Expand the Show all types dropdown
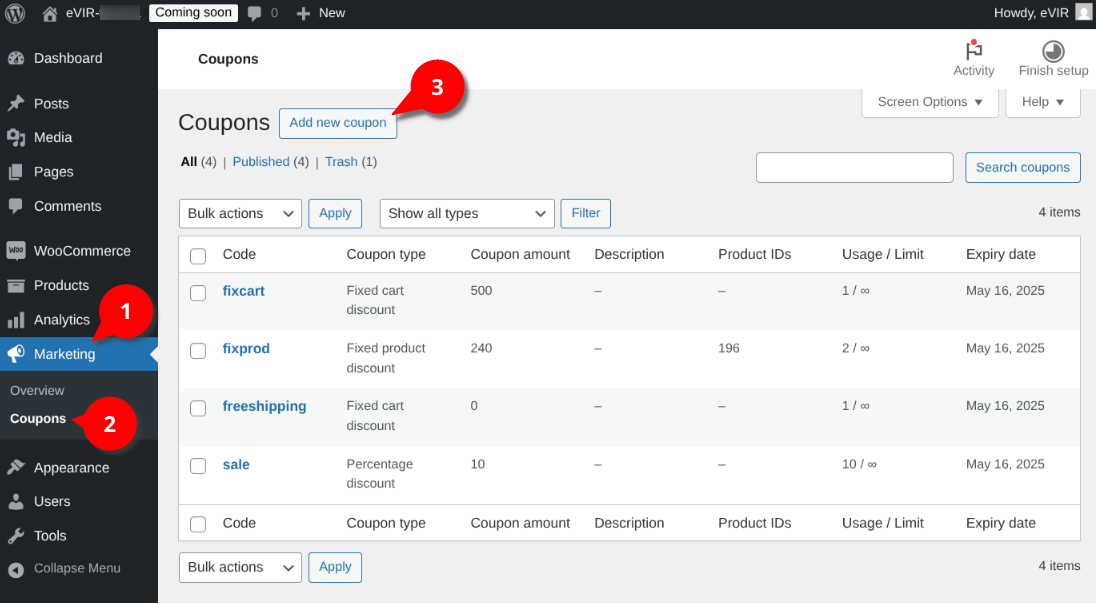The height and width of the screenshot is (604, 1096). 467,213
